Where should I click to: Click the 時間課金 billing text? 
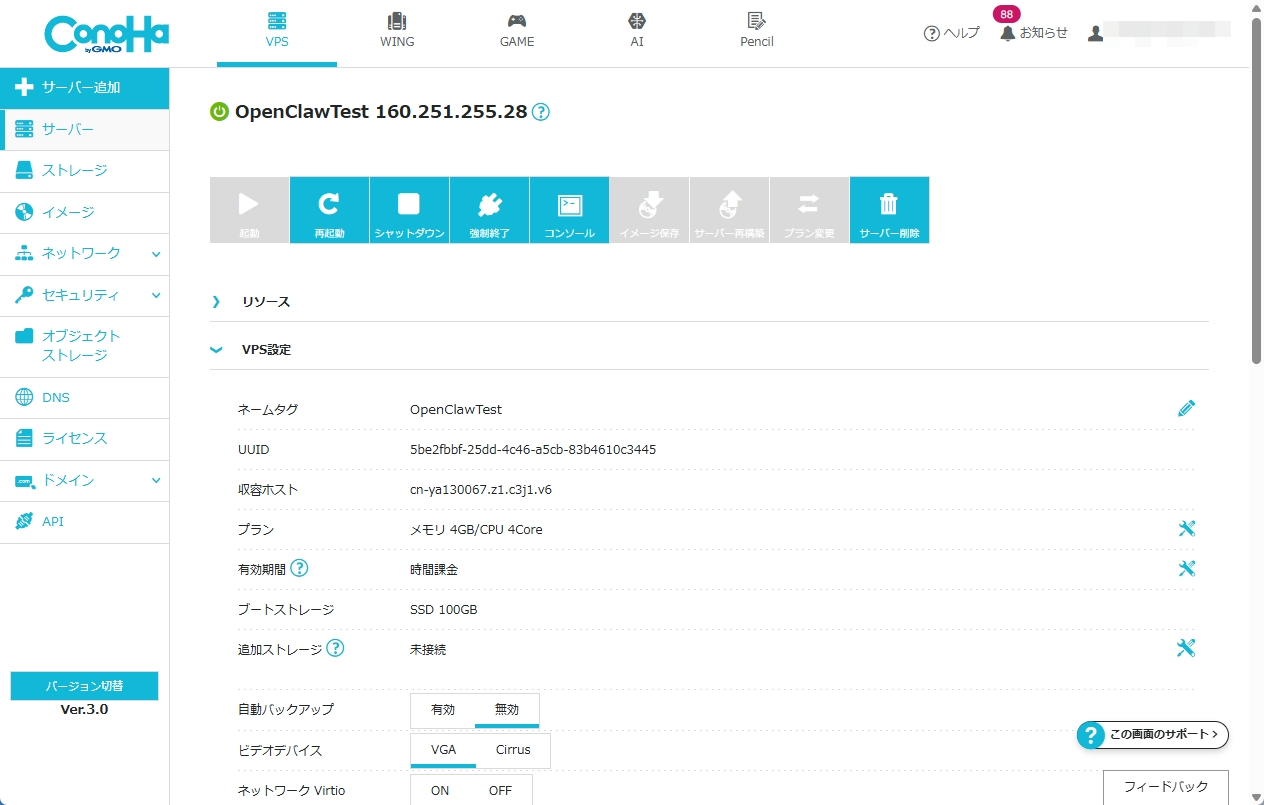434,570
